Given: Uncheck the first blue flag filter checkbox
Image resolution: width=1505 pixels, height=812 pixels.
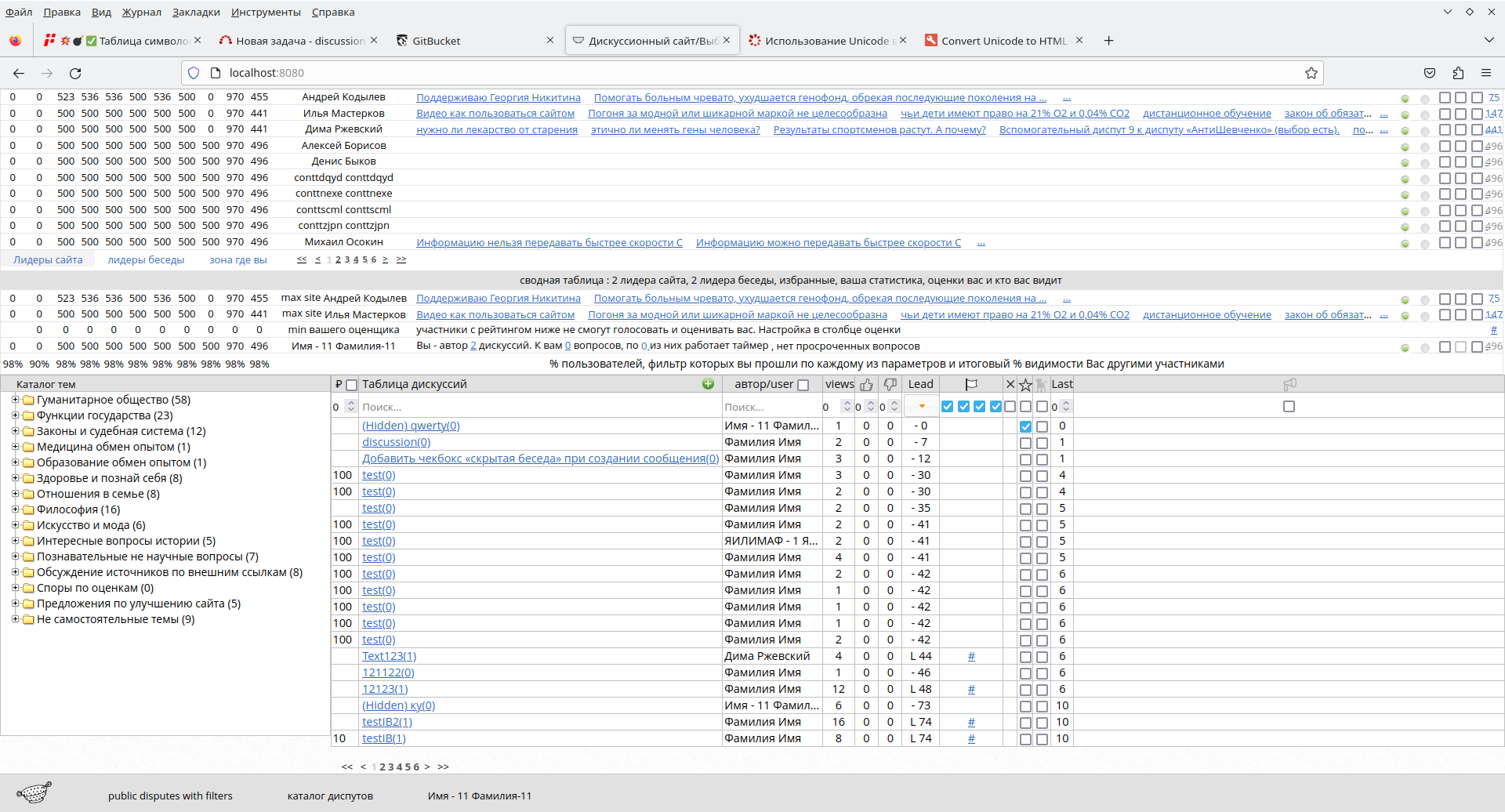Looking at the screenshot, I should point(947,407).
